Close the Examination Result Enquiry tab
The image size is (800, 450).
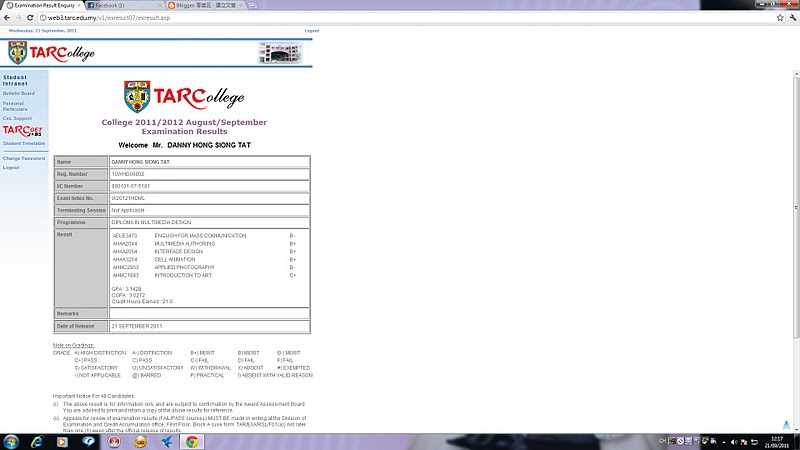(79, 5)
